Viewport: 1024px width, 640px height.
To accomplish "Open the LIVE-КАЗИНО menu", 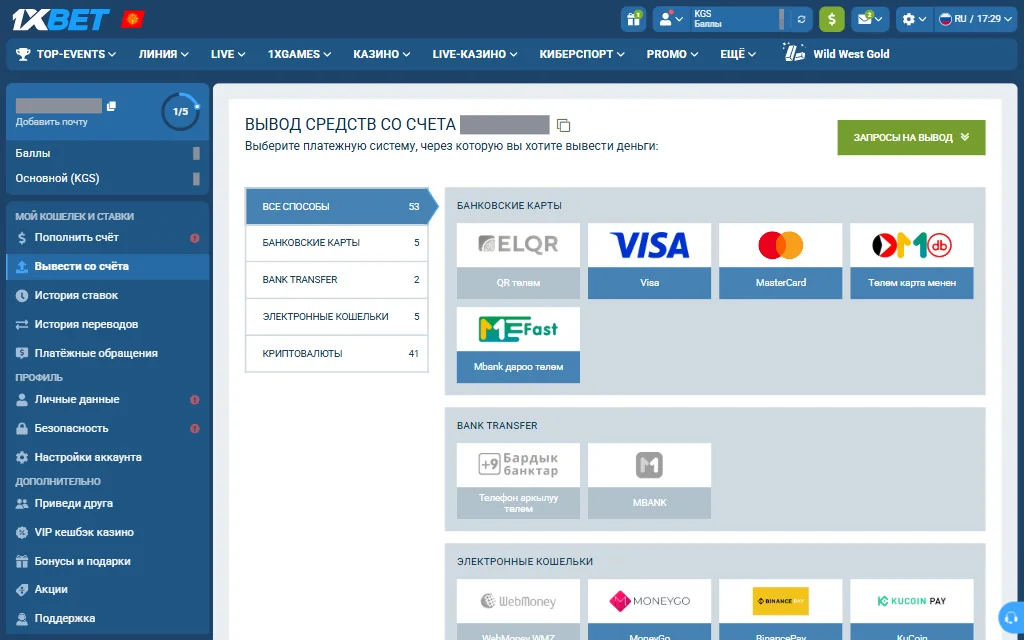I will pos(475,54).
